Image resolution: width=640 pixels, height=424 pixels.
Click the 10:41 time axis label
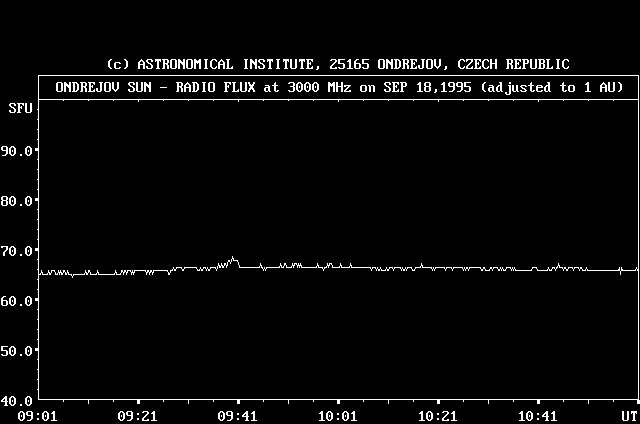(x=536, y=415)
